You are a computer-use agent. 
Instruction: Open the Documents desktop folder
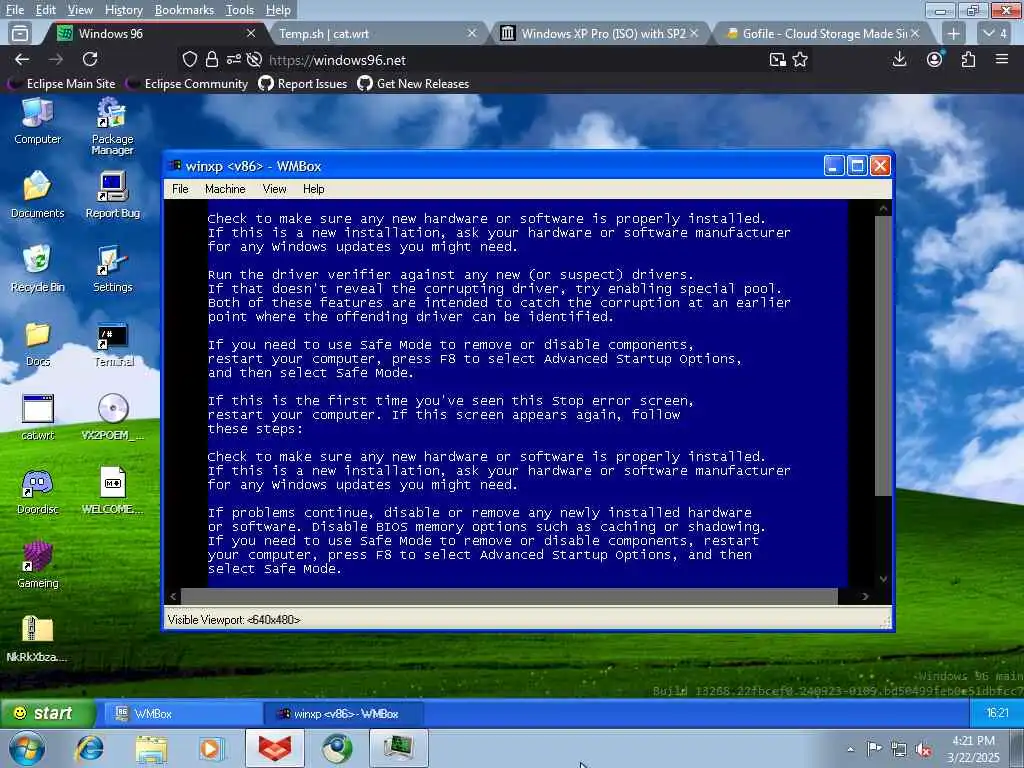pos(37,195)
